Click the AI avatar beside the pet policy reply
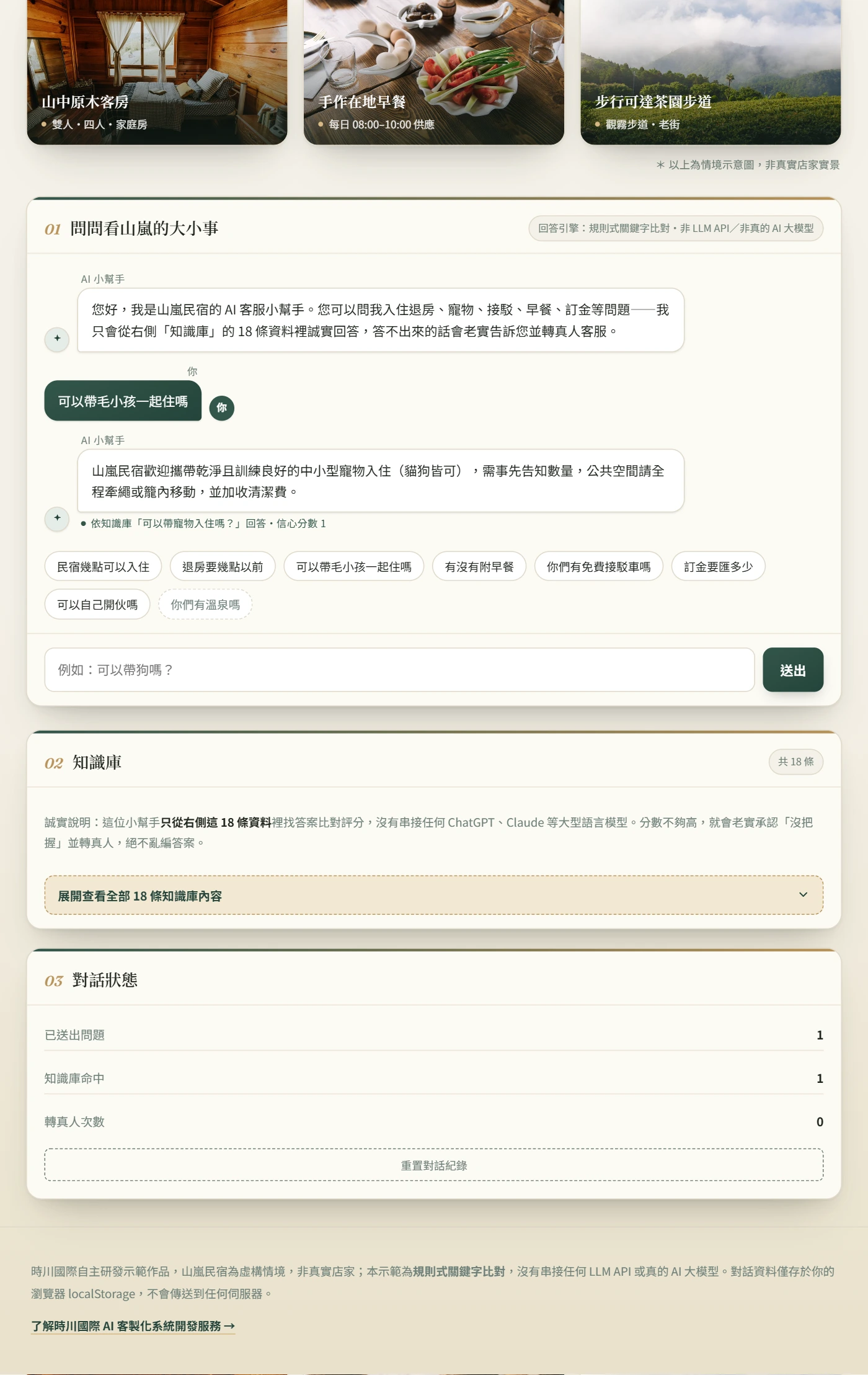 click(x=57, y=518)
